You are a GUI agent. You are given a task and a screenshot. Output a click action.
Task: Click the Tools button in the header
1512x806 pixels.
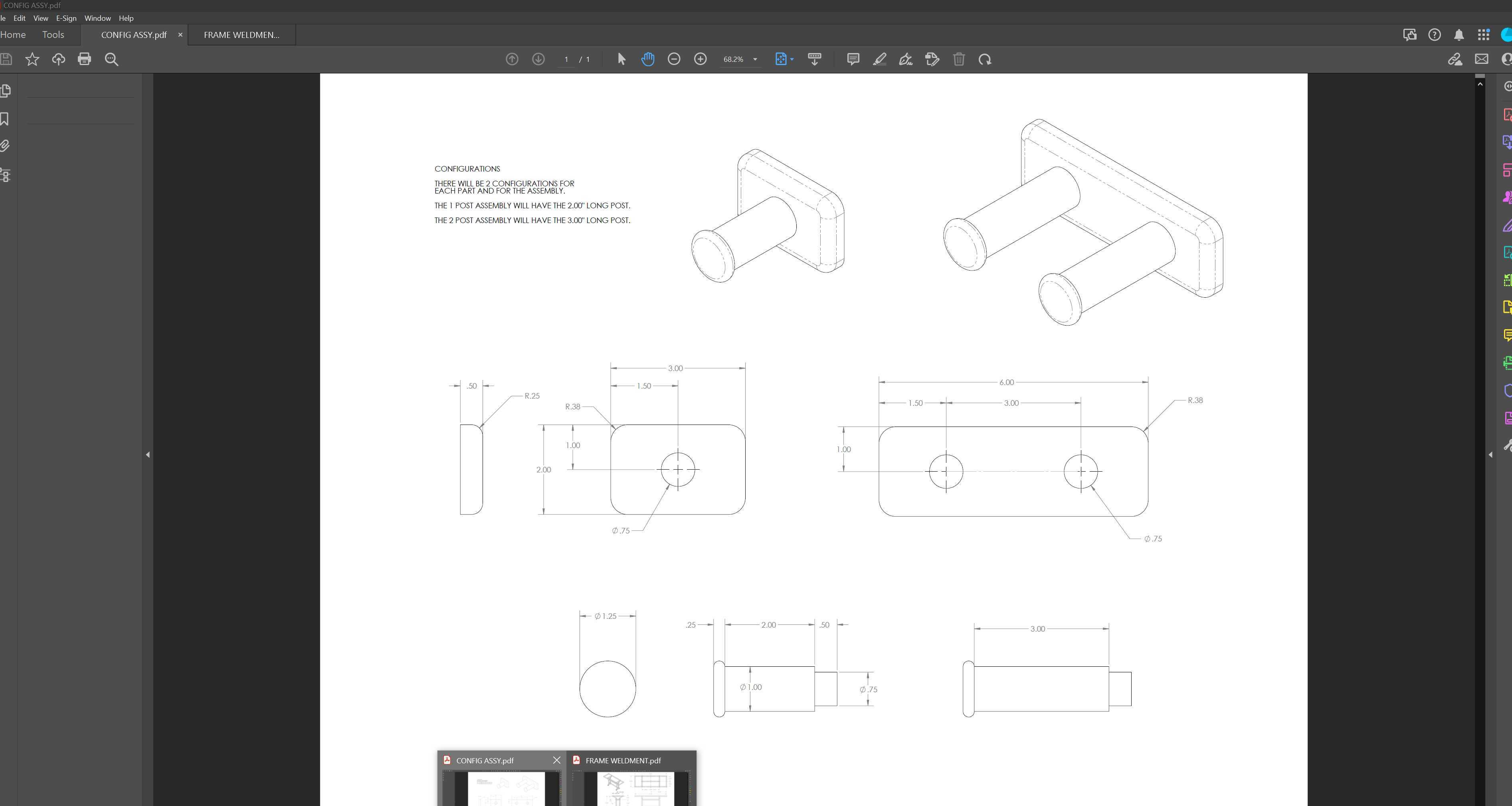coord(53,35)
